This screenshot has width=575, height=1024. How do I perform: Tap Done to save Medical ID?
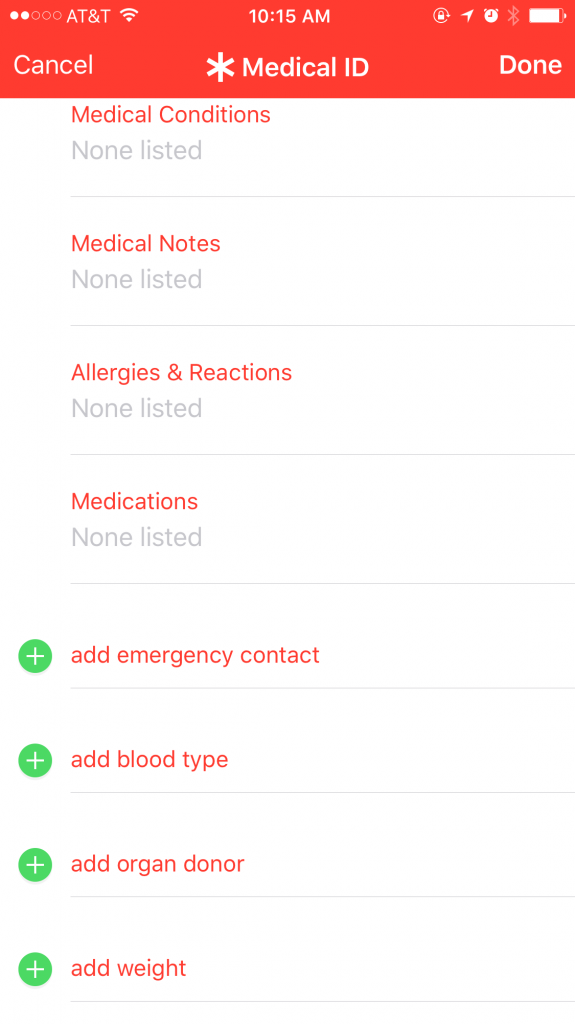(x=530, y=65)
